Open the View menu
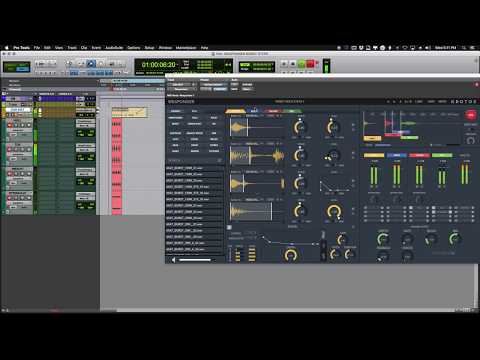 (x=59, y=48)
